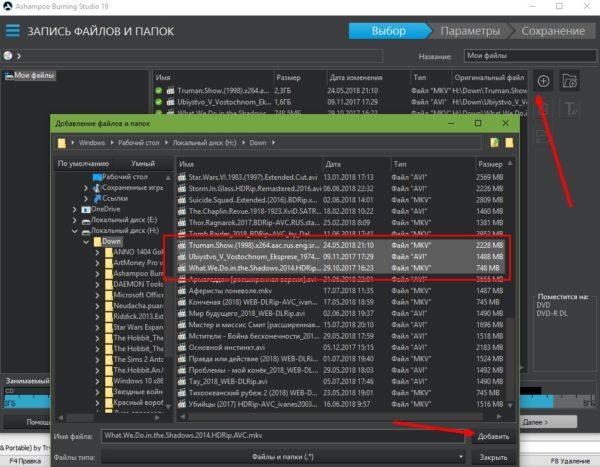Click the plus add-files icon in main window
600x467 pixels.
pos(543,81)
